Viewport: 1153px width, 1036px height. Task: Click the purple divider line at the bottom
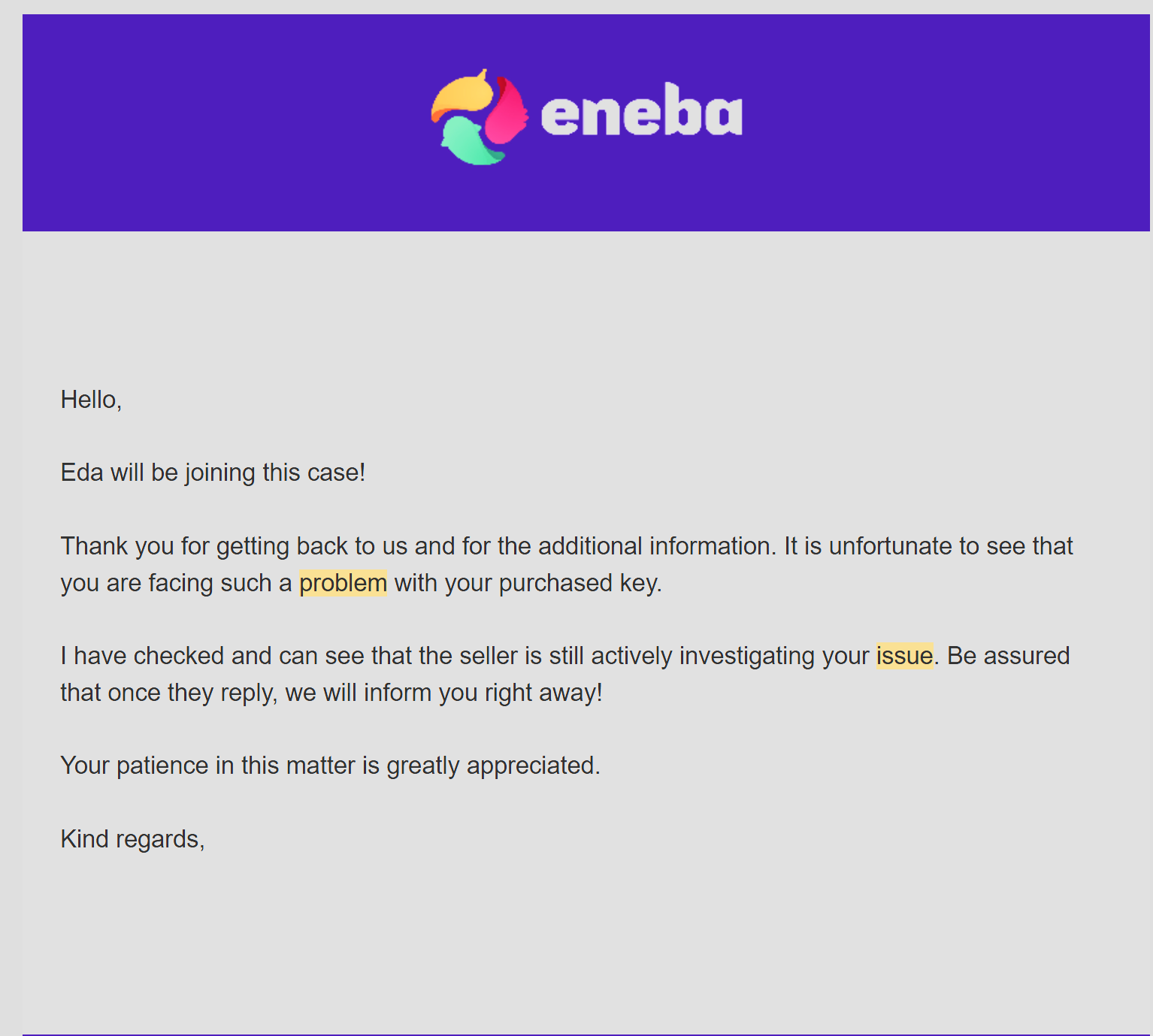[x=586, y=1034]
